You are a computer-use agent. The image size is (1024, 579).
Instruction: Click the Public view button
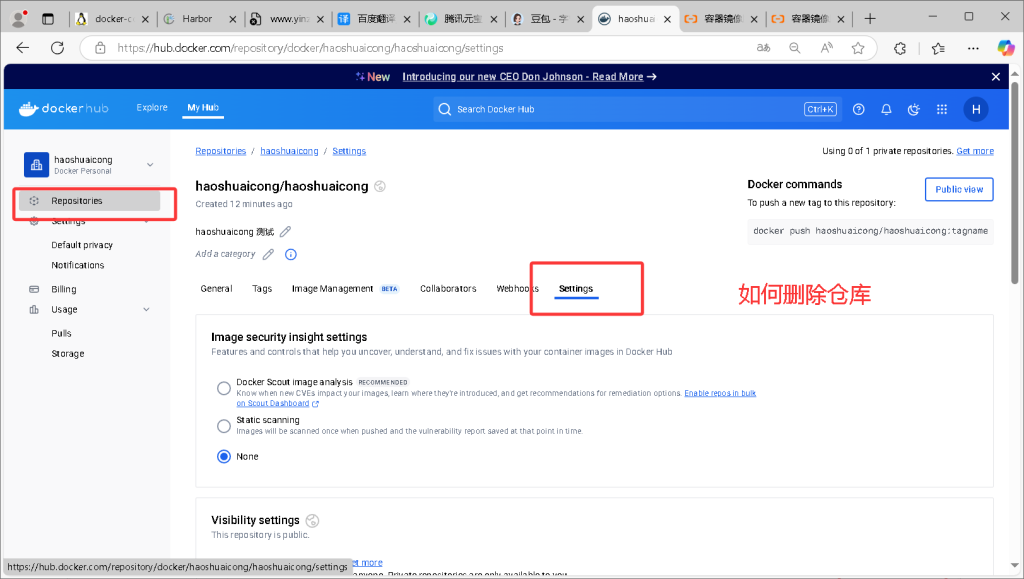(x=958, y=189)
